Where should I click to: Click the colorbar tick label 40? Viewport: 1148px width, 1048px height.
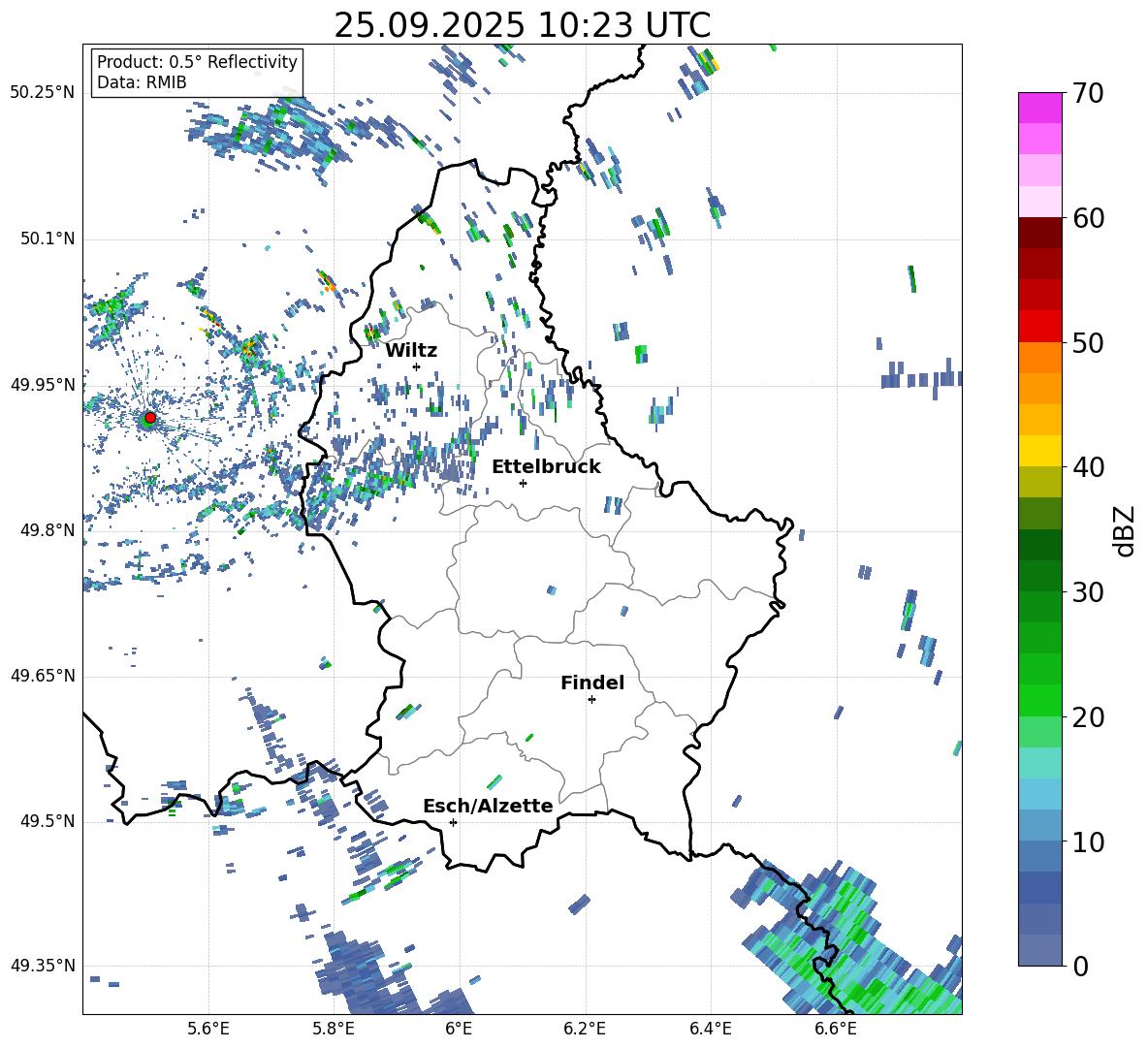pyautogui.click(x=1088, y=467)
